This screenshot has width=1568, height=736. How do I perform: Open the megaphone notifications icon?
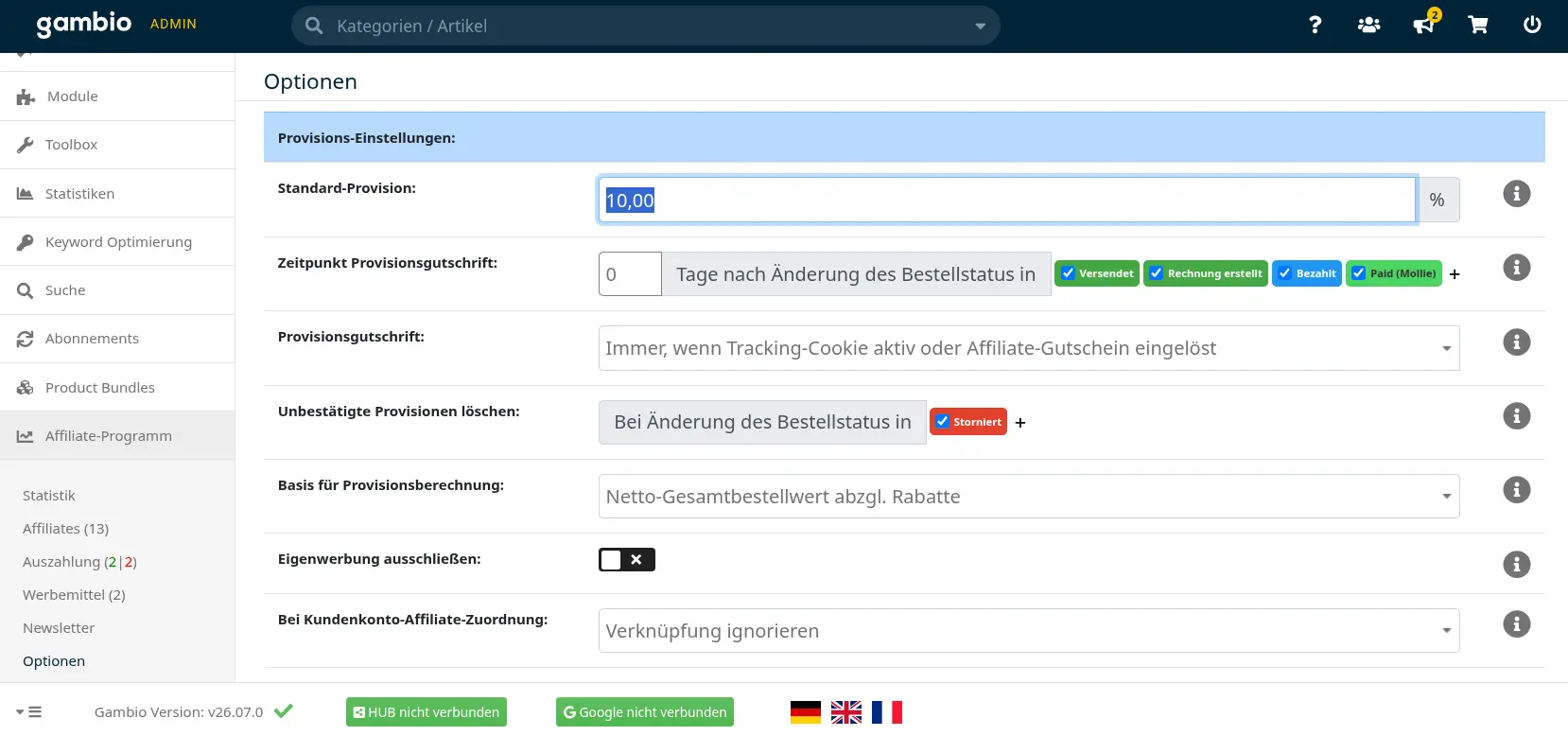pyautogui.click(x=1423, y=26)
